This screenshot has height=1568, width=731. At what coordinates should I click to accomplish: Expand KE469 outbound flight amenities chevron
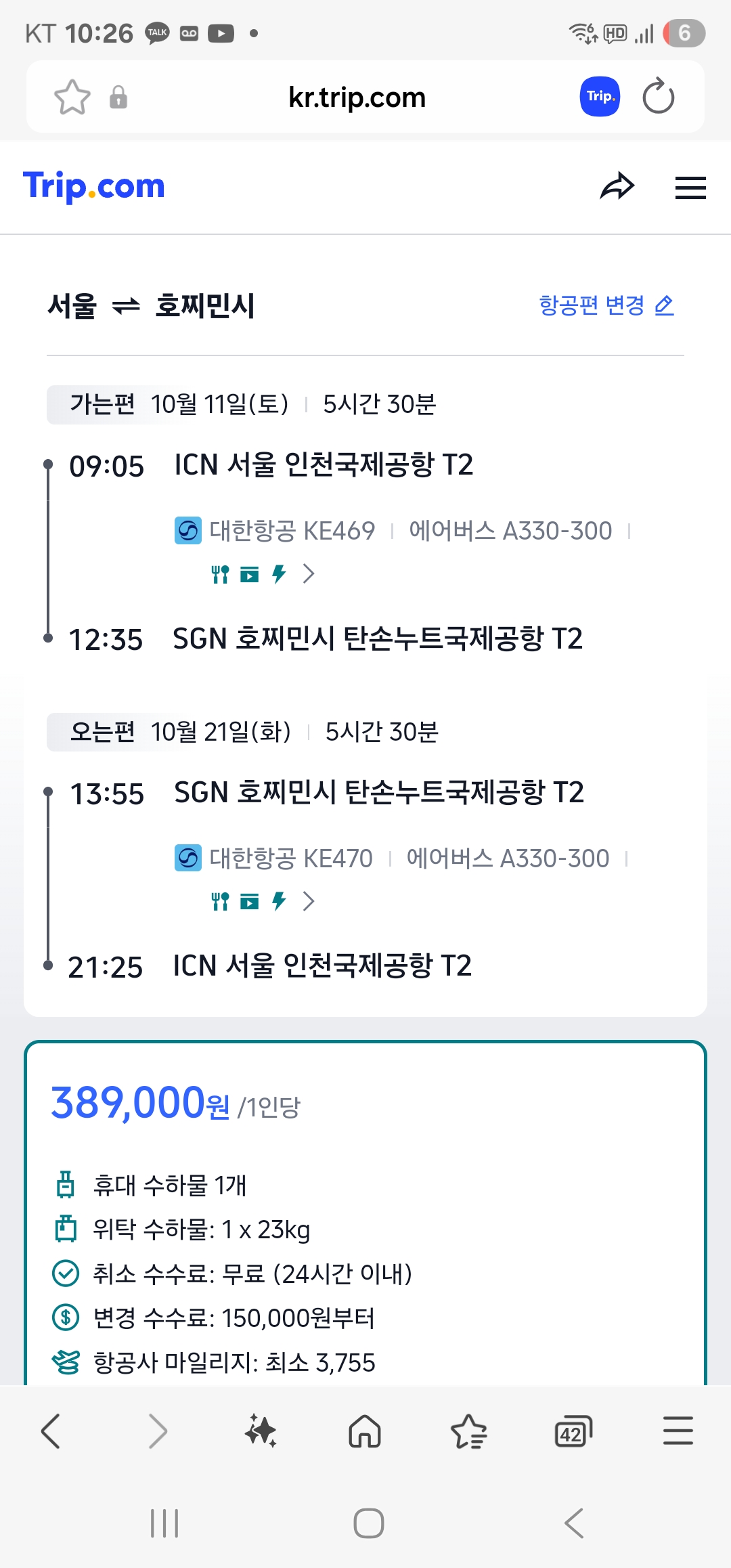309,574
